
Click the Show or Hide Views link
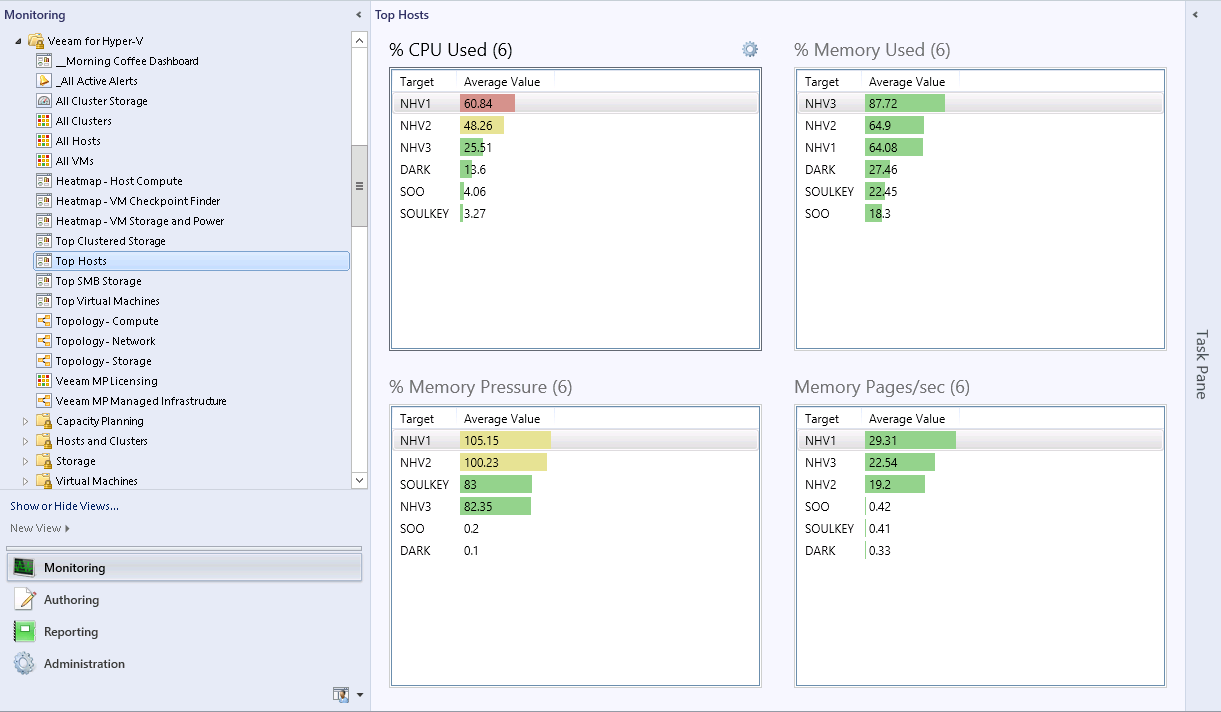(x=64, y=506)
